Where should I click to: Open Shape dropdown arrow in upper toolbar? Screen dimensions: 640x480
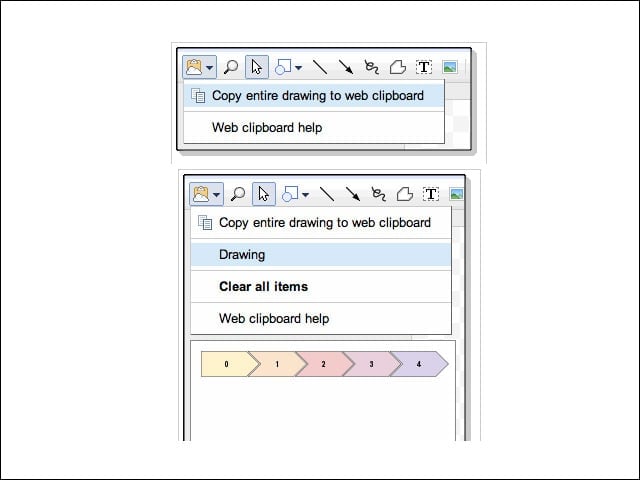coord(298,68)
